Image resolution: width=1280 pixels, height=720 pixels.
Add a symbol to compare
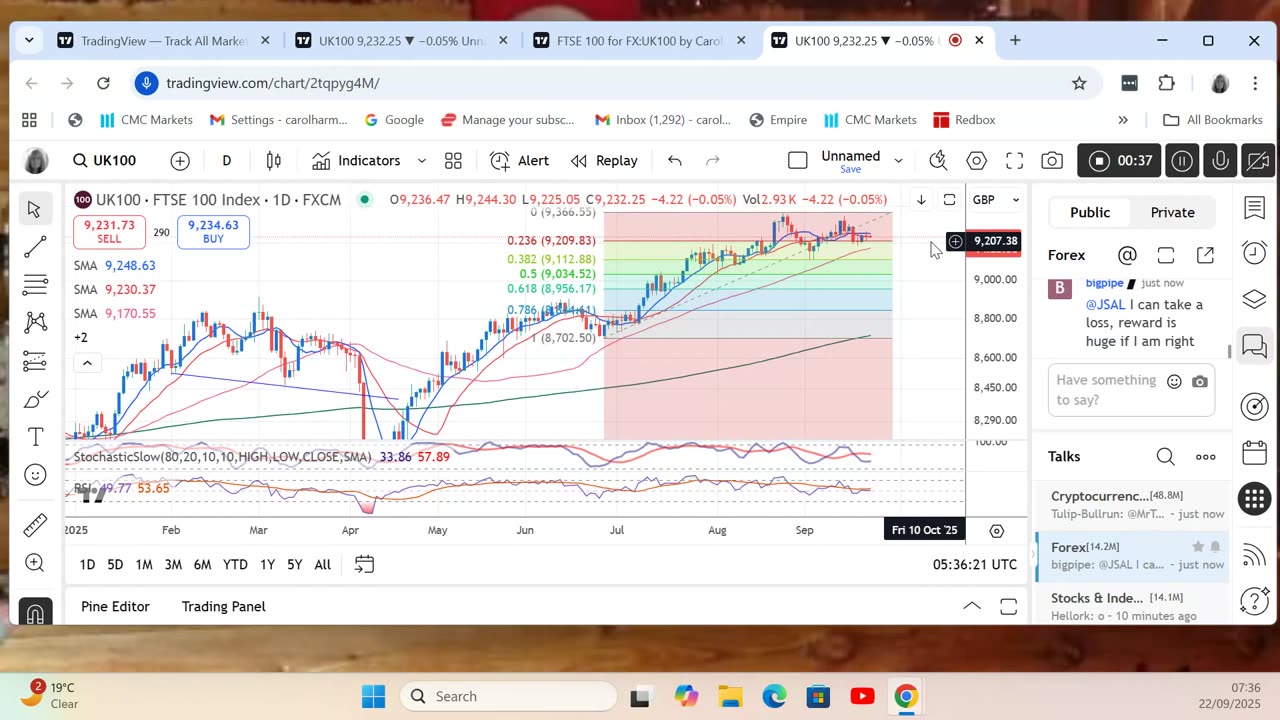tap(180, 161)
